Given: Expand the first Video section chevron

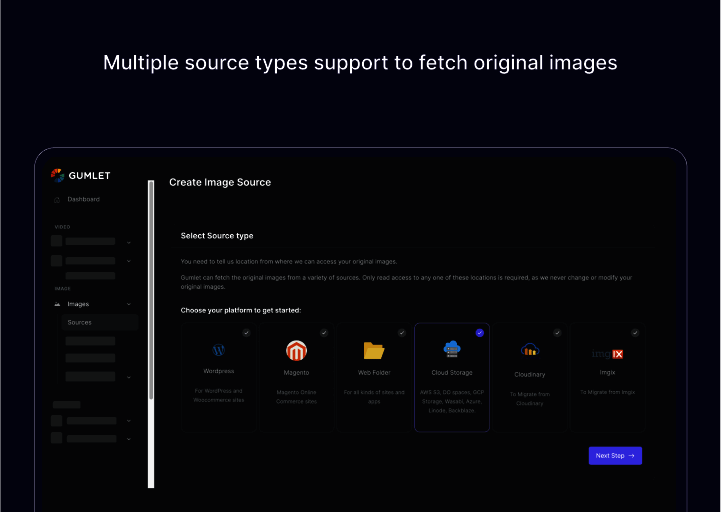Looking at the screenshot, I should click(x=128, y=242).
